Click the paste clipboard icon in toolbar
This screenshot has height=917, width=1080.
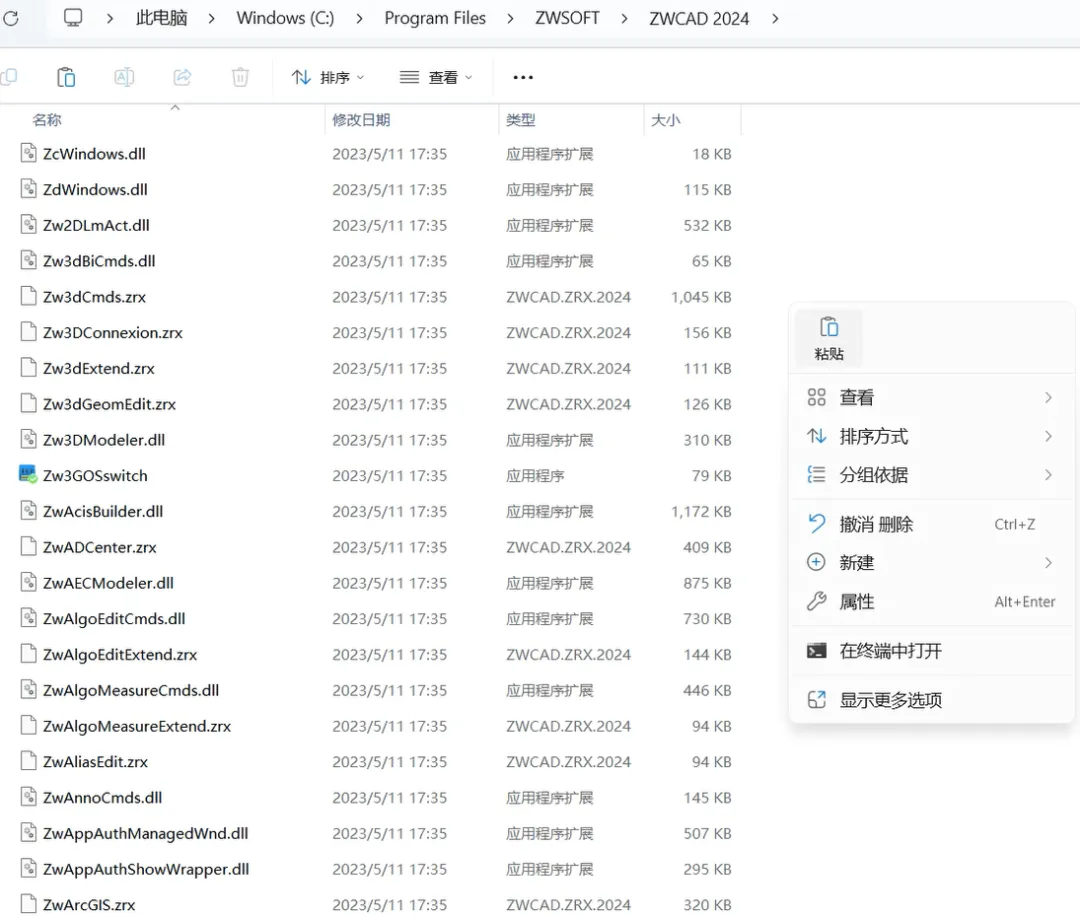pos(66,77)
